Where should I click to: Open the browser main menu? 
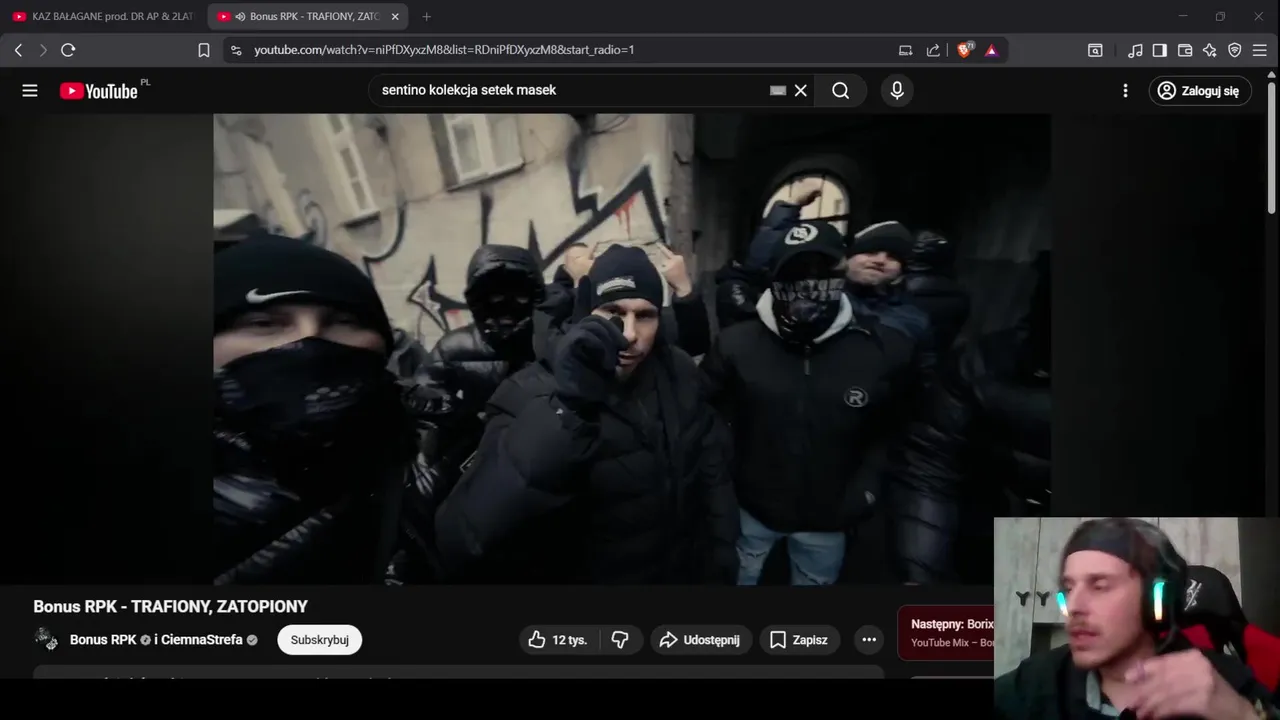[x=1260, y=50]
